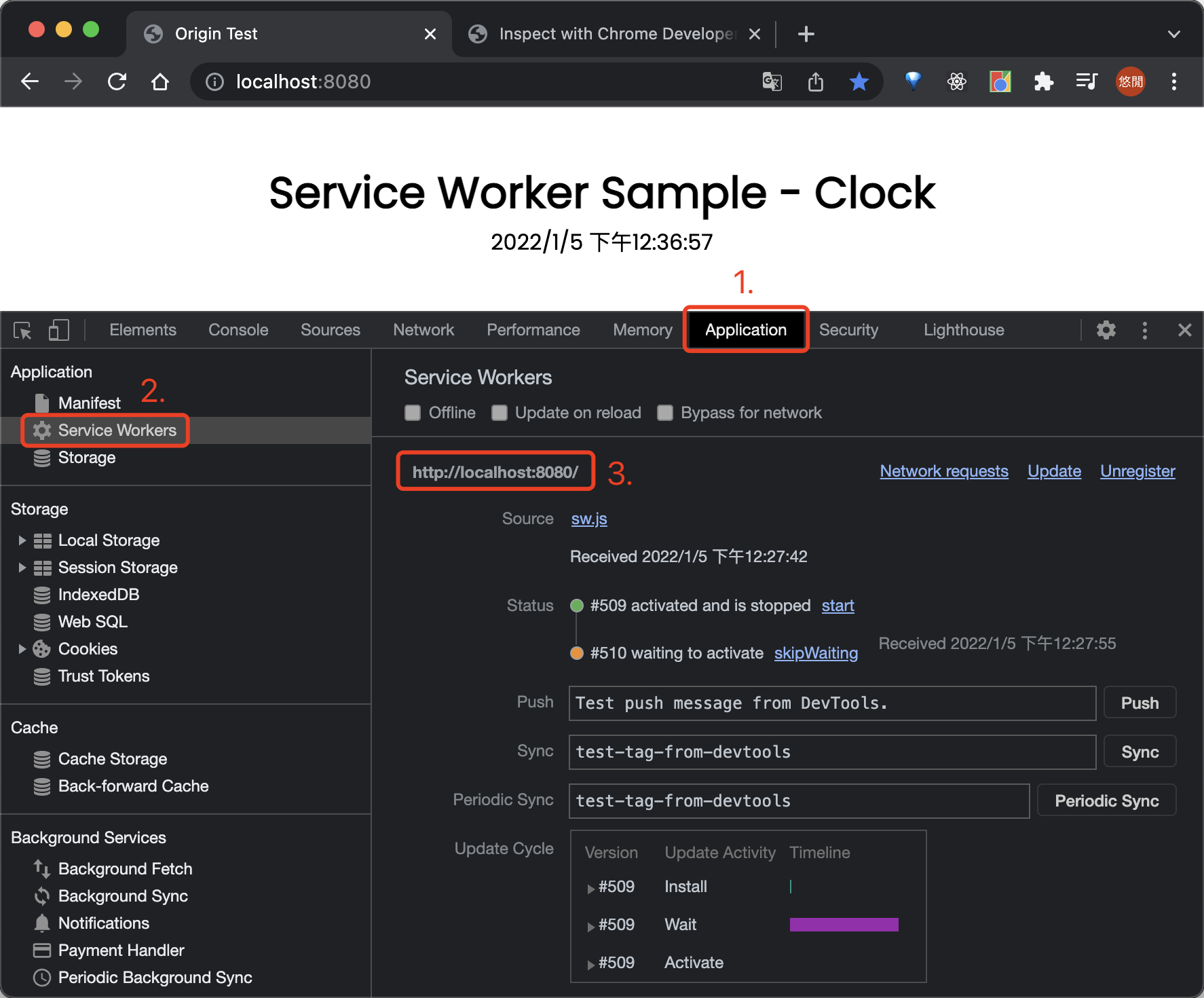The width and height of the screenshot is (1204, 998).
Task: Expand the Cookies tree
Action: pyautogui.click(x=21, y=648)
